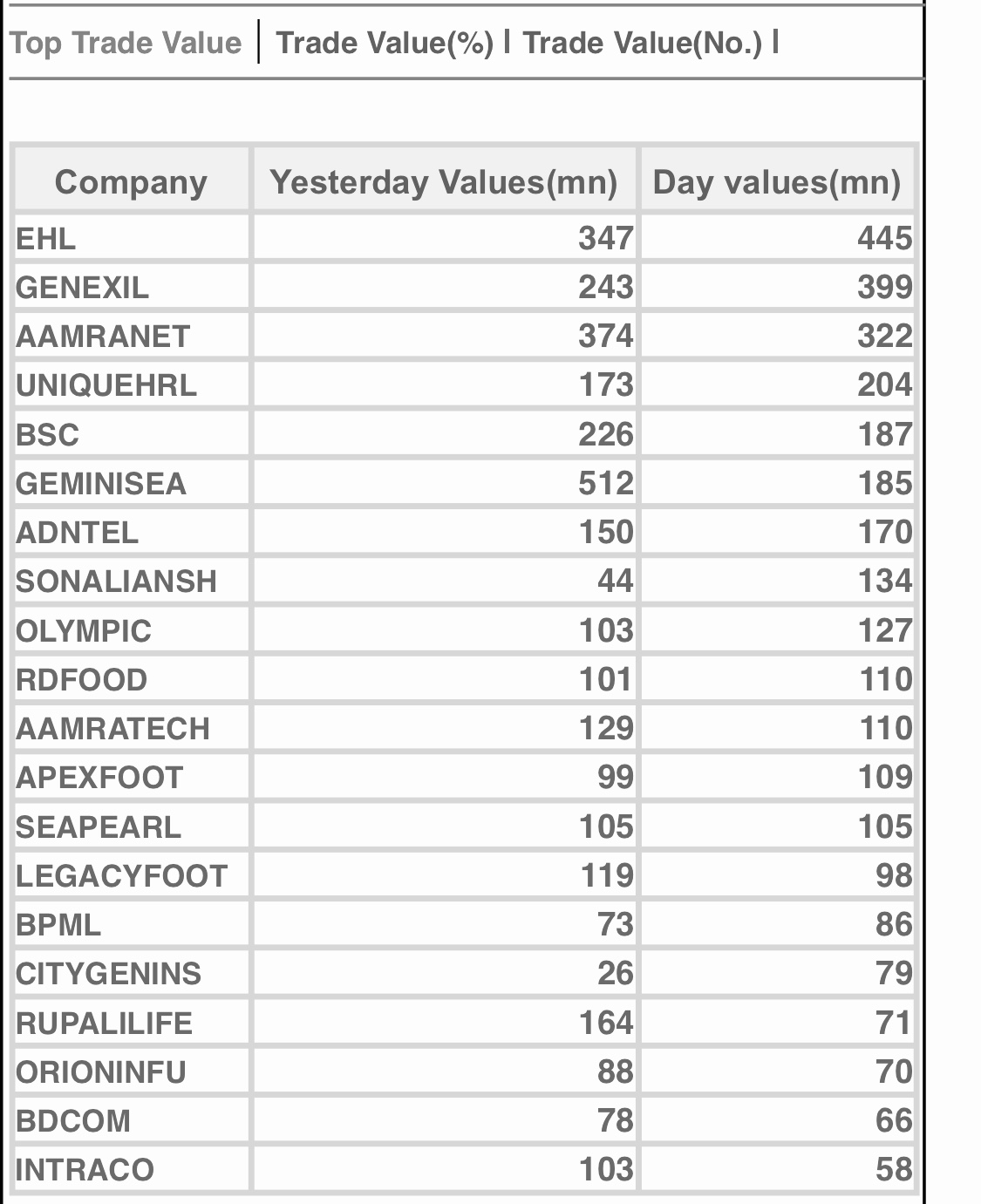981x1204 pixels.
Task: Select SONALIANSH in the company list
Action: (x=116, y=581)
